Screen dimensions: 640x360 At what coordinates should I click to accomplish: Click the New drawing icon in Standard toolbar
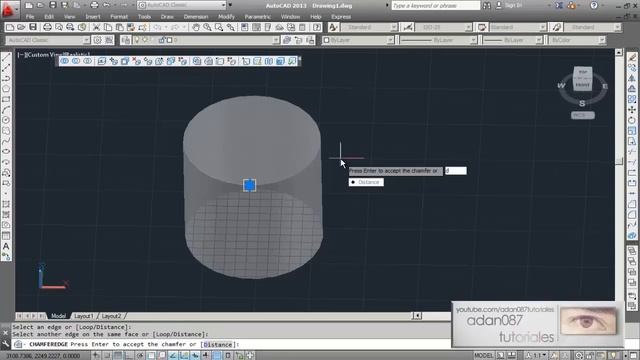click(x=10, y=27)
